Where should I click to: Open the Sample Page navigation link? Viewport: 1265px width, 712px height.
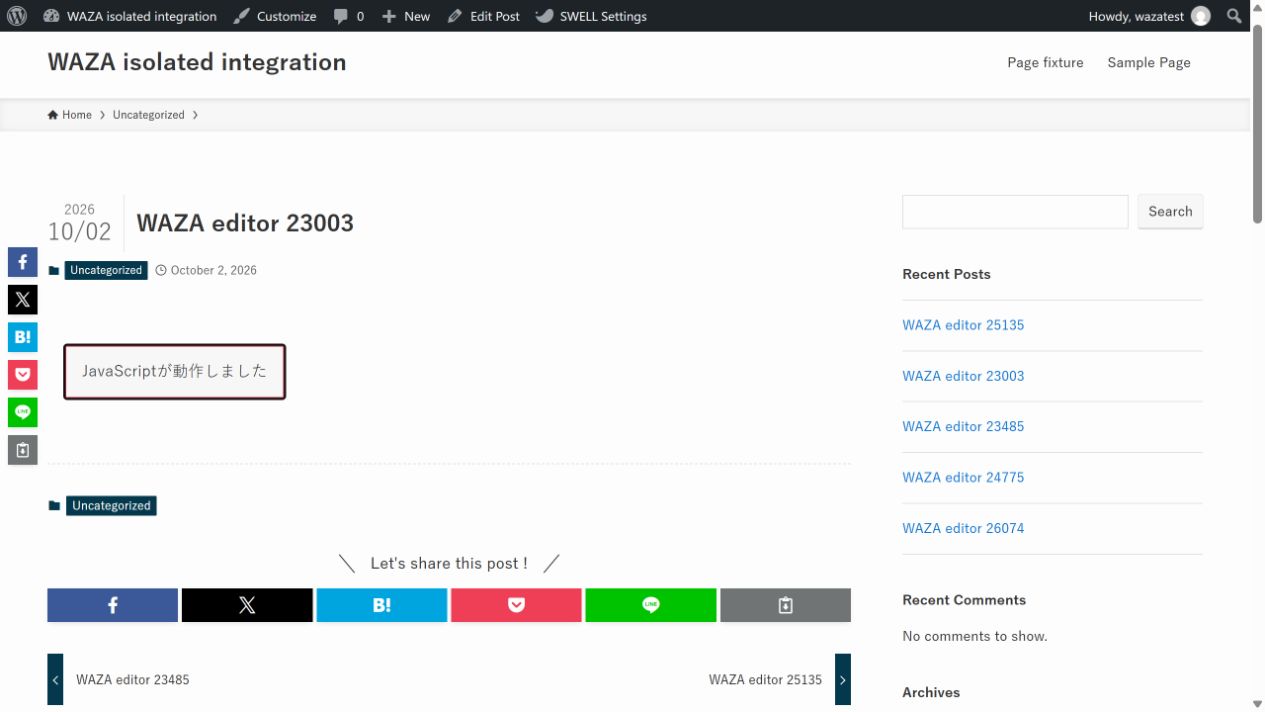point(1149,62)
